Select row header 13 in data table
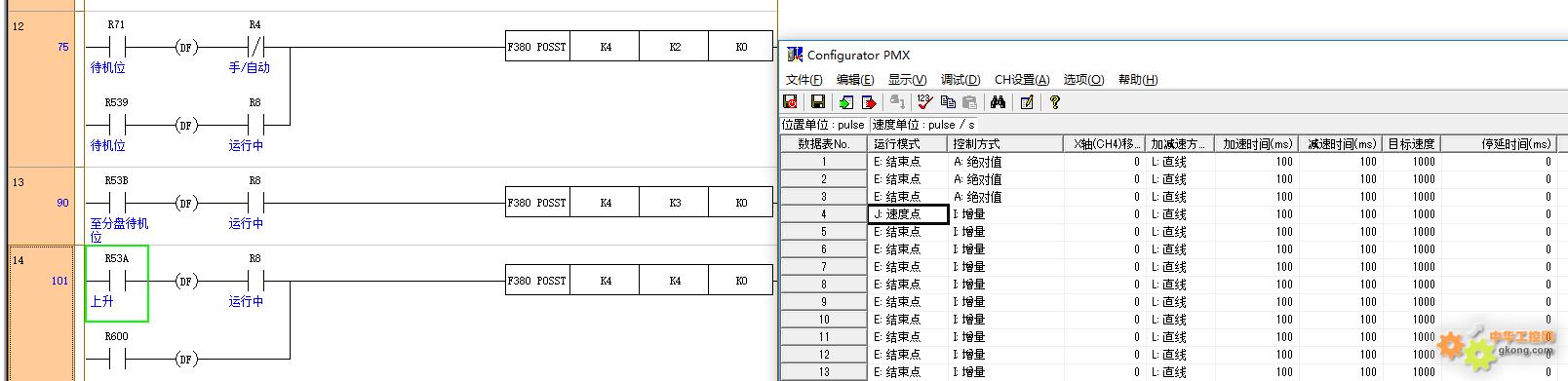Viewport: 1568px width, 381px height. tap(824, 372)
